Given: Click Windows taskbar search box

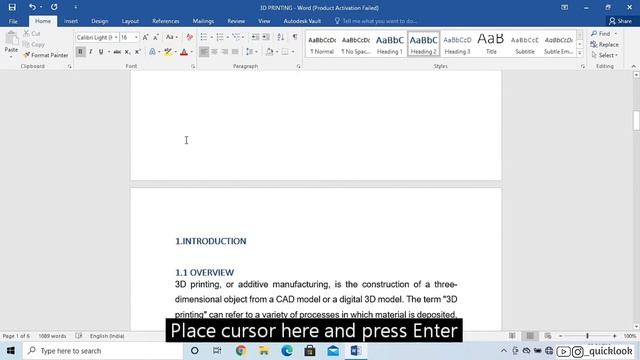Looking at the screenshot, I should [x=103, y=351].
